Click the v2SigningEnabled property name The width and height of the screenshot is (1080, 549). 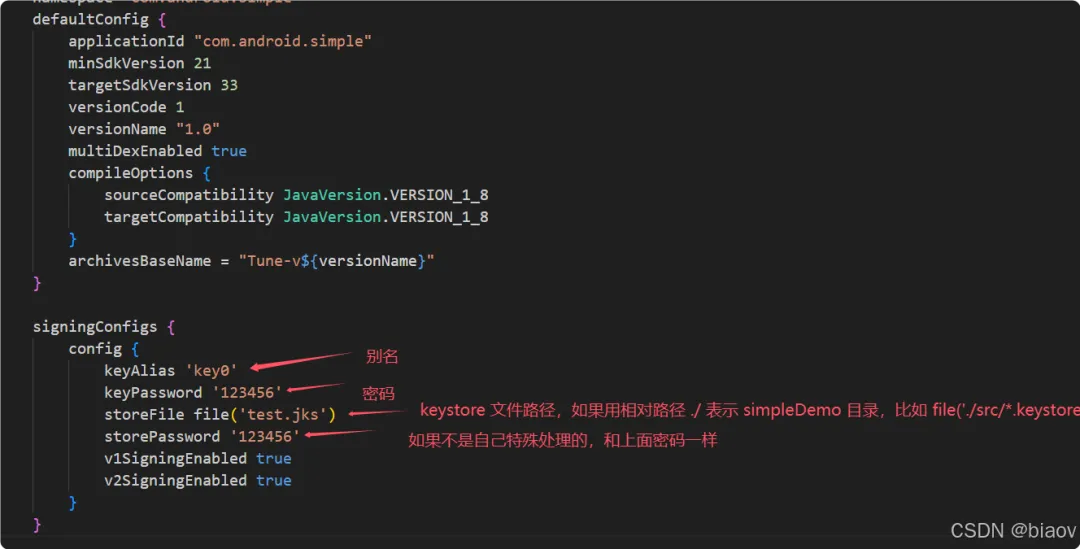[x=176, y=481]
